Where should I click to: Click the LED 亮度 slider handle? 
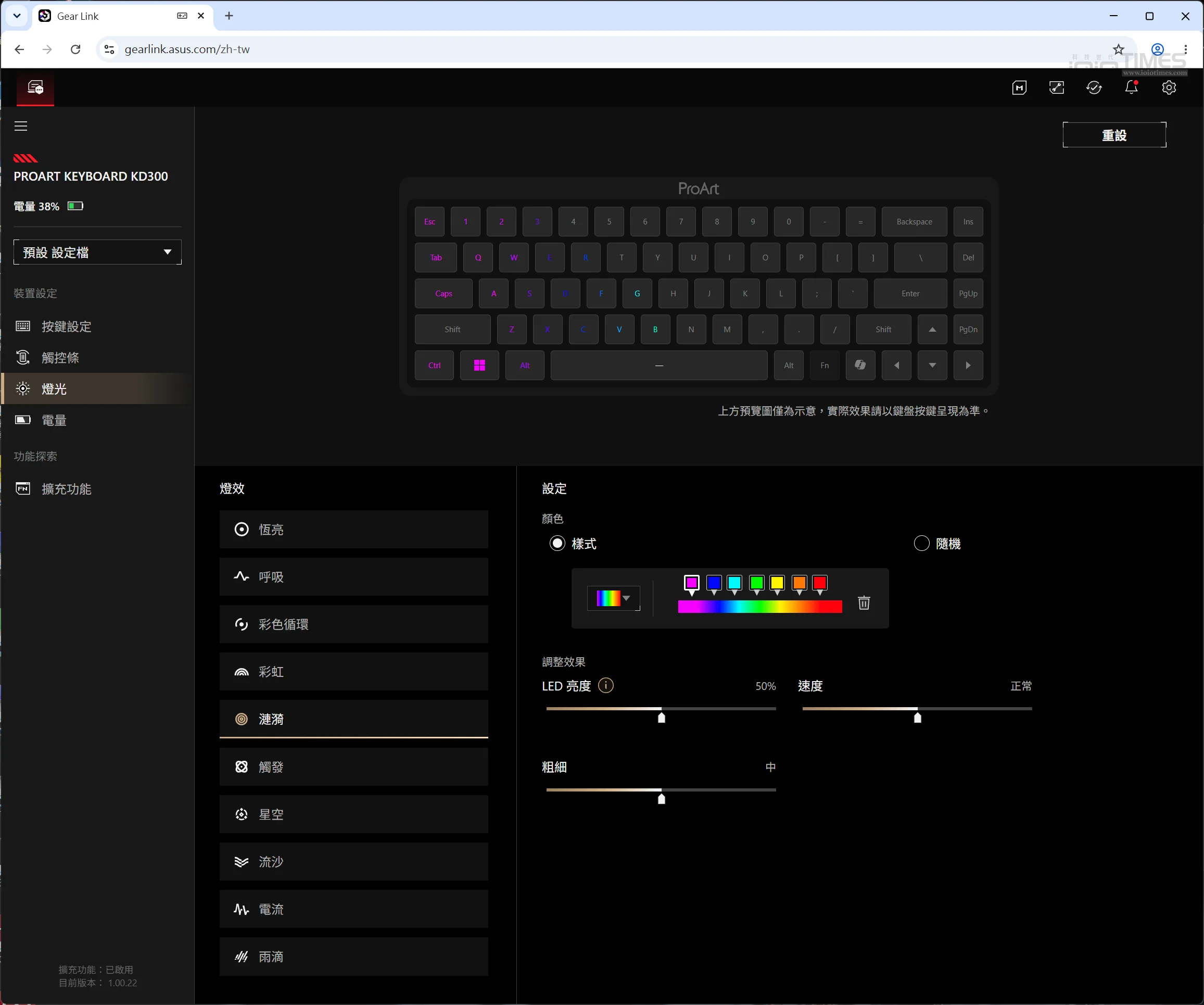click(662, 718)
